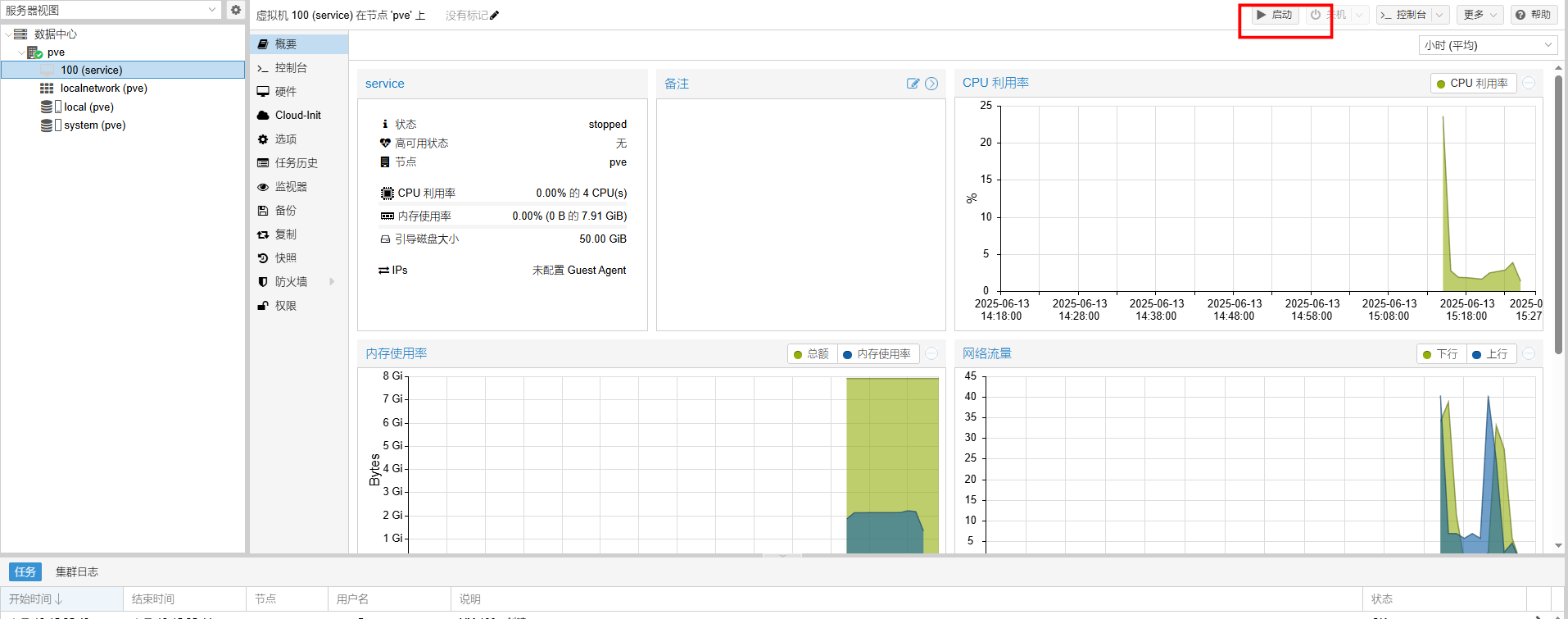Screen dimensions: 1568x619
Task: Select system (pve) storage in tree
Action: [x=123, y=125]
